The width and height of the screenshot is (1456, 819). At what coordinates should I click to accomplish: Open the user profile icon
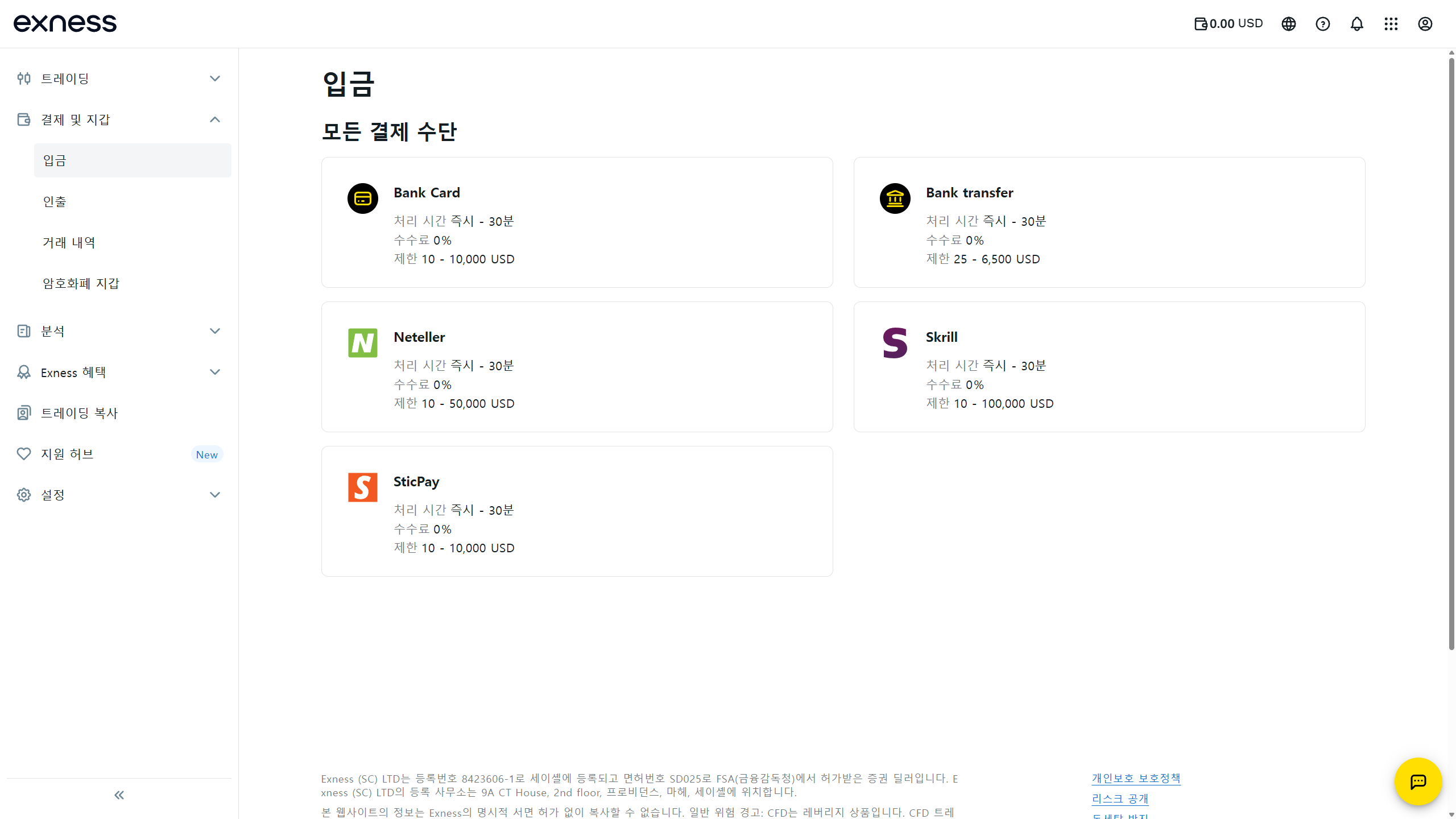(x=1425, y=24)
